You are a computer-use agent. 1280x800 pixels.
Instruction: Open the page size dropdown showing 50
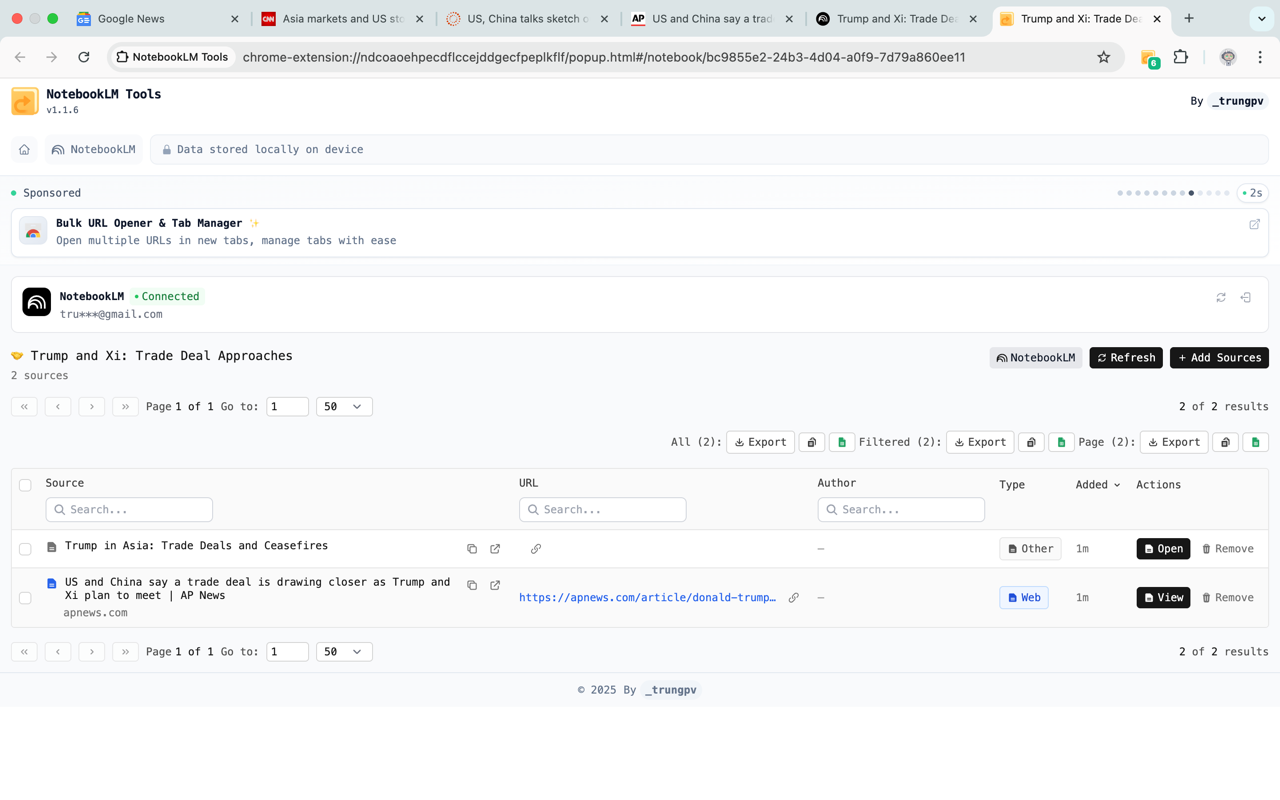click(344, 406)
